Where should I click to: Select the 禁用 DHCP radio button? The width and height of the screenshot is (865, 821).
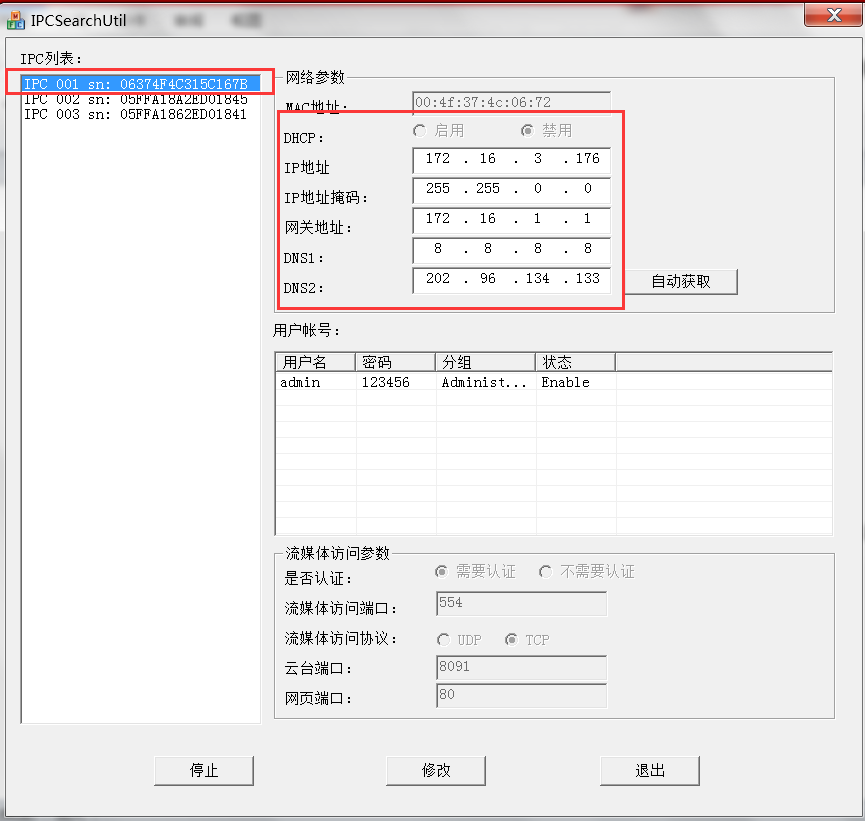[x=527, y=130]
